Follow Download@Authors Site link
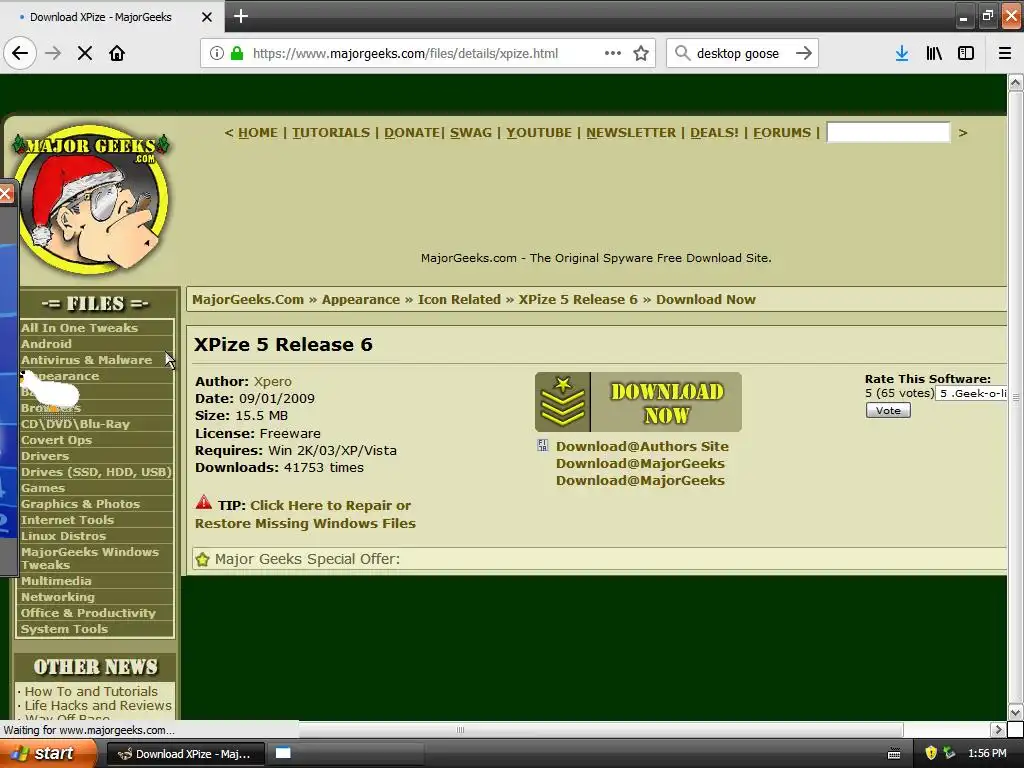Viewport: 1024px width, 768px height. (642, 446)
